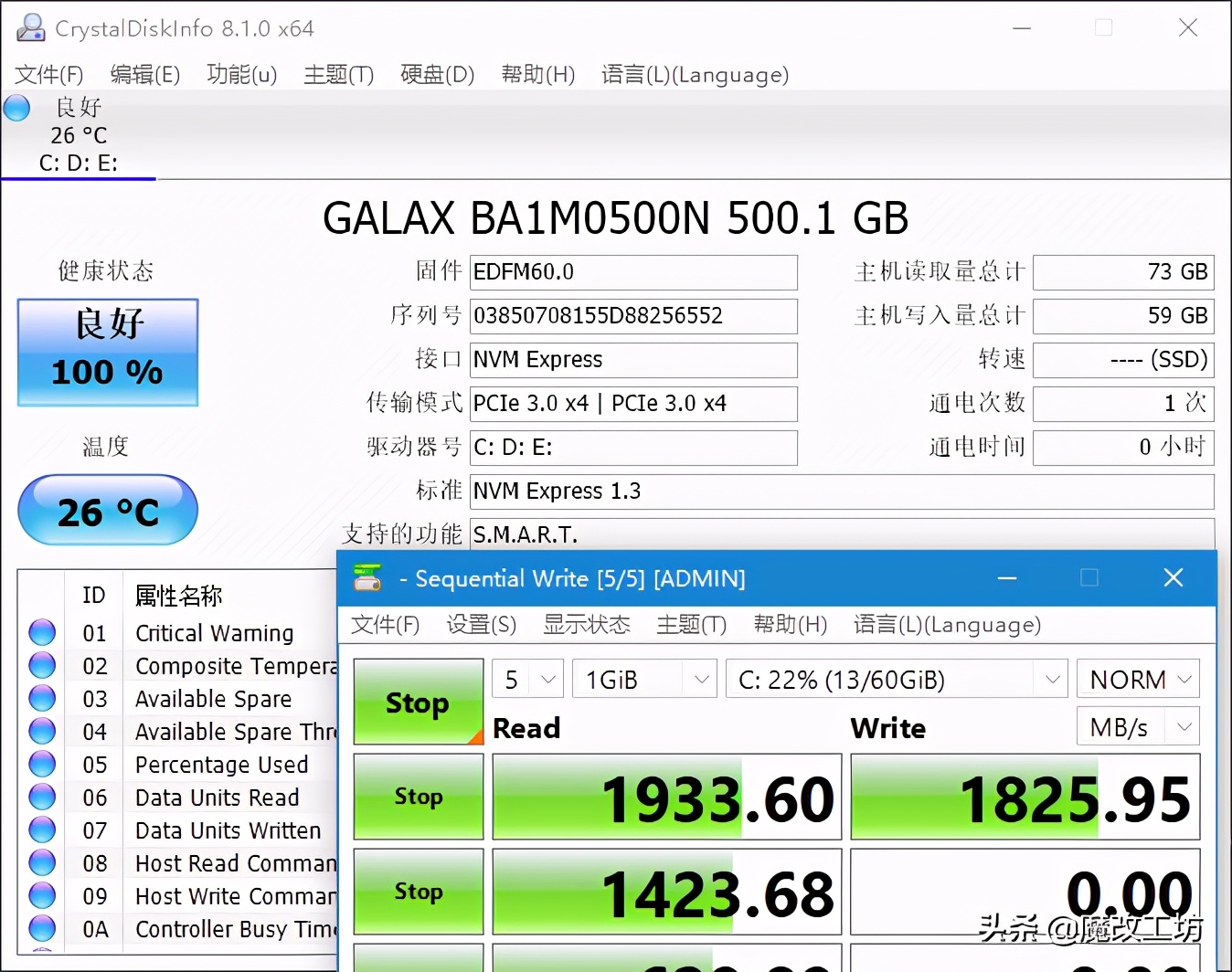Open the test size dropdown showing 1GiB
Image resolution: width=1232 pixels, height=972 pixels.
tap(644, 679)
